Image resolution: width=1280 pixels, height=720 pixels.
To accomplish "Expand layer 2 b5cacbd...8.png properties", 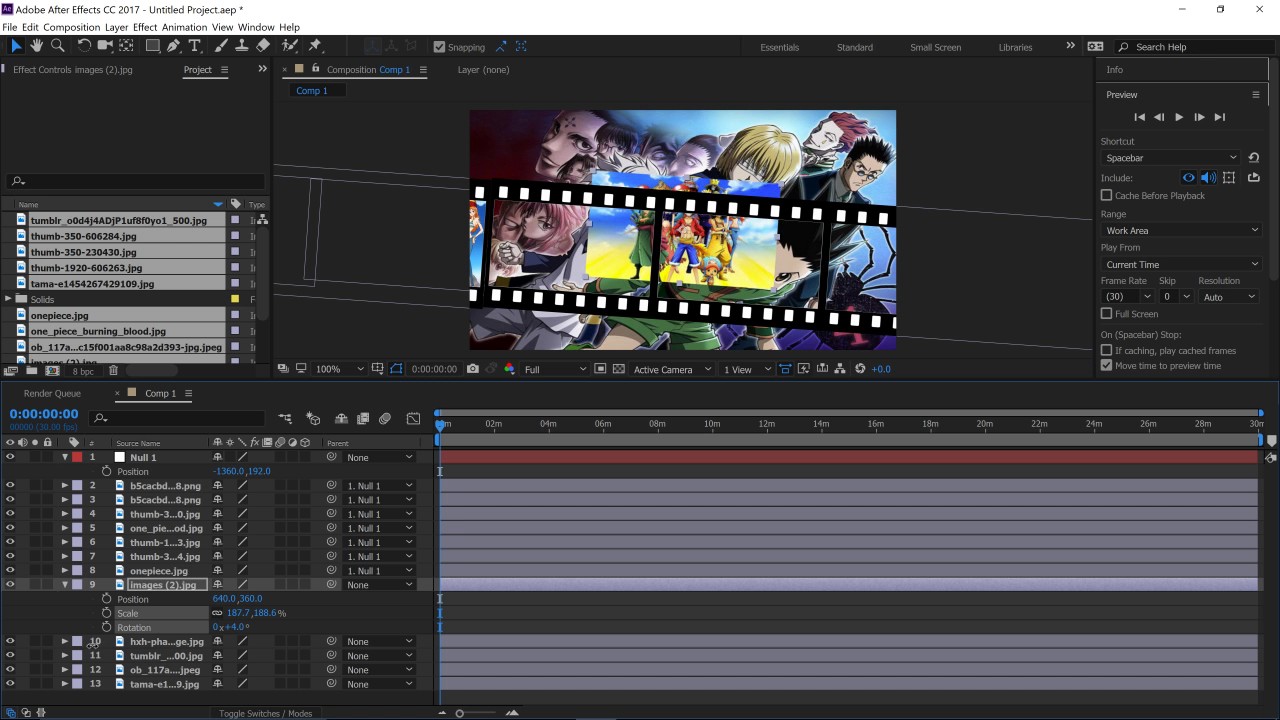I will coord(65,485).
